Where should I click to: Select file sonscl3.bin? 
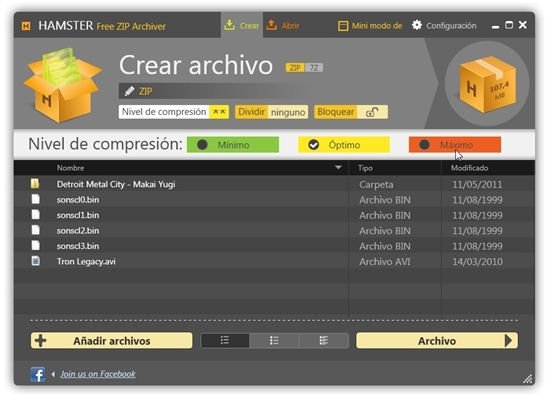tap(274, 245)
